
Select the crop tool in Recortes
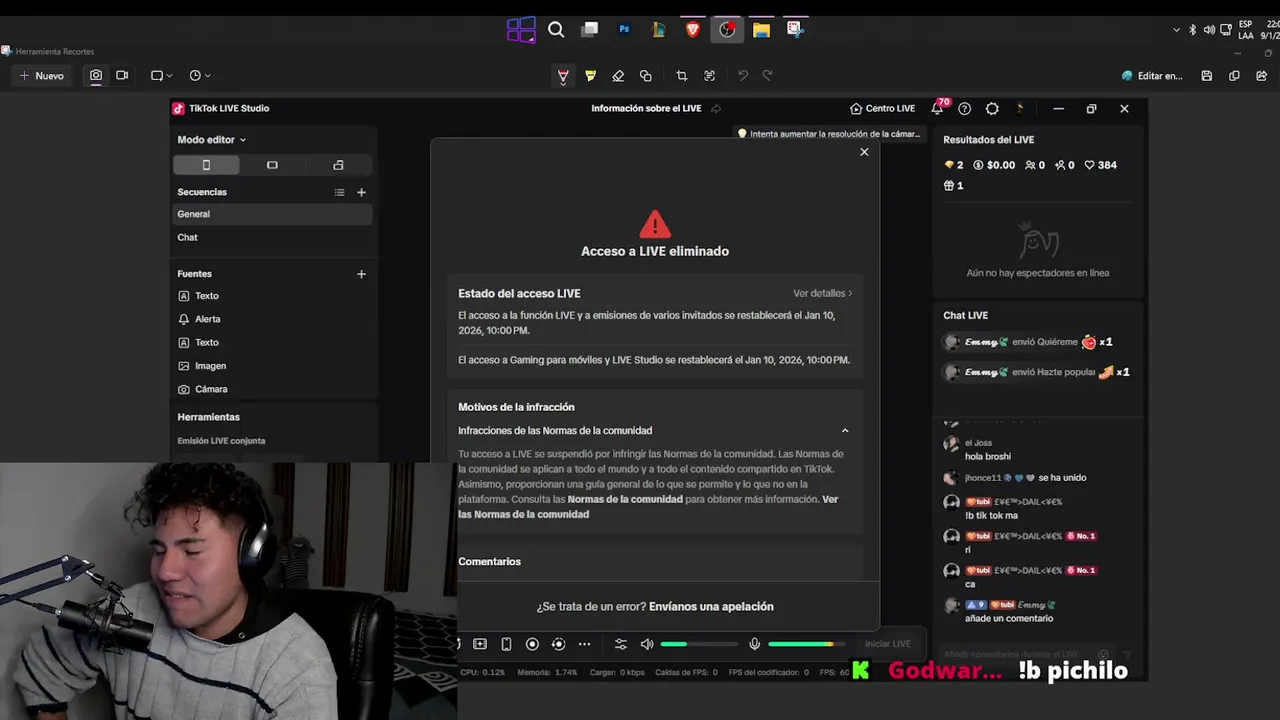click(682, 76)
